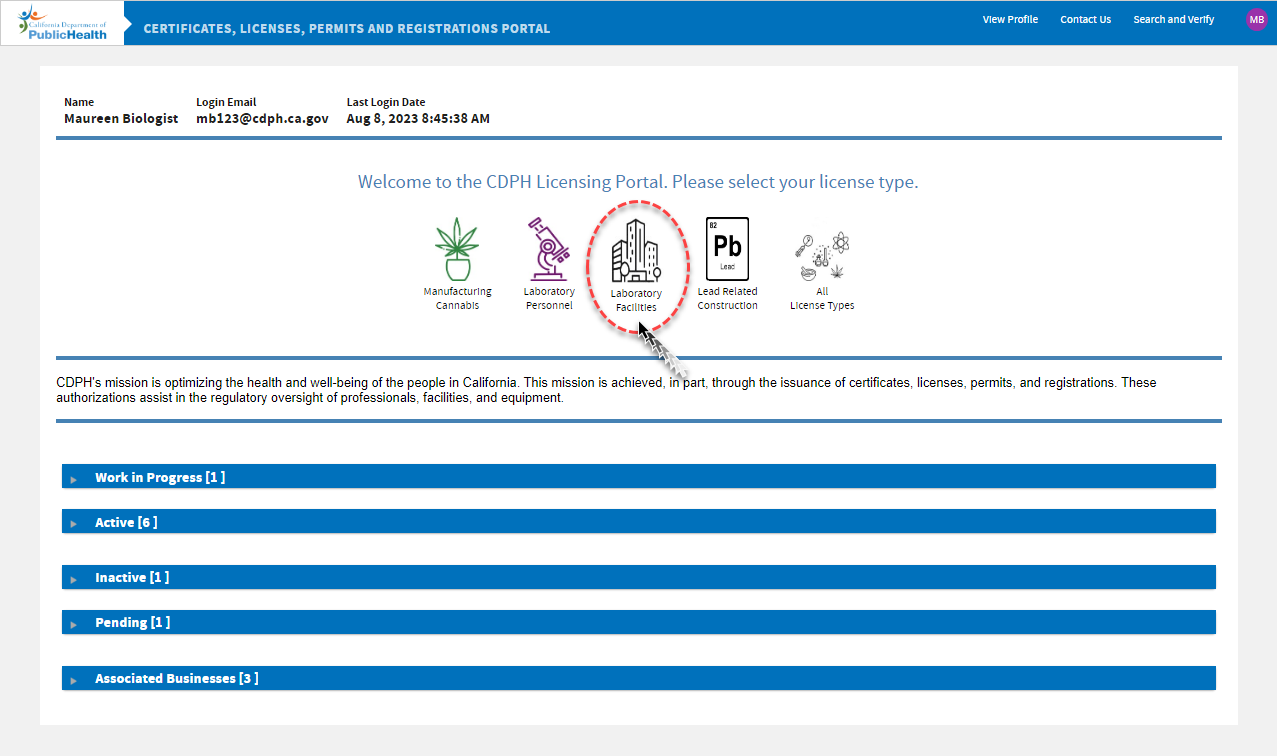Viewport: 1277px width, 756px height.
Task: Open the Contact Us header link
Action: click(1085, 19)
